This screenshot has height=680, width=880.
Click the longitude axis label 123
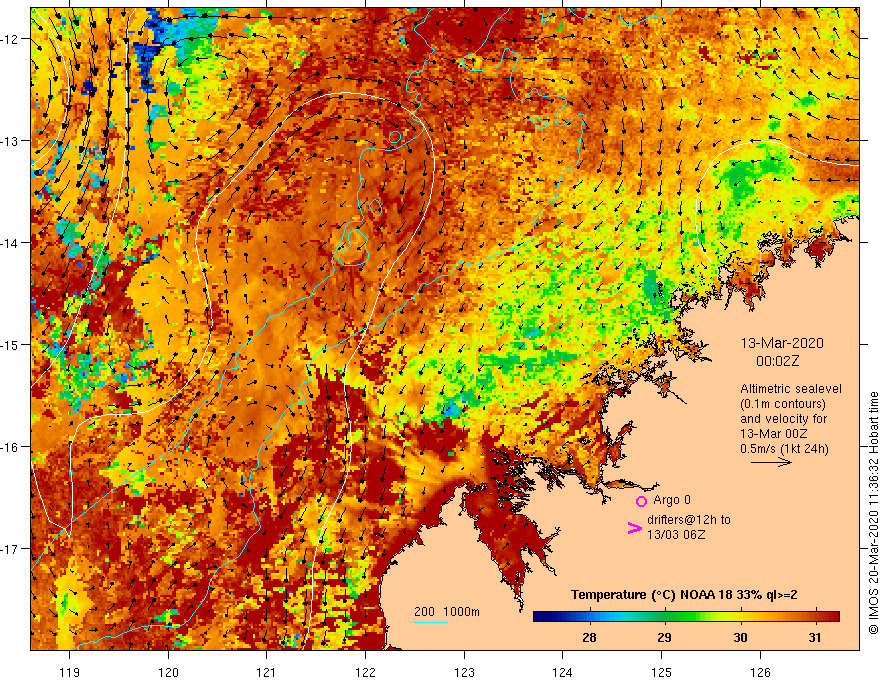[464, 672]
